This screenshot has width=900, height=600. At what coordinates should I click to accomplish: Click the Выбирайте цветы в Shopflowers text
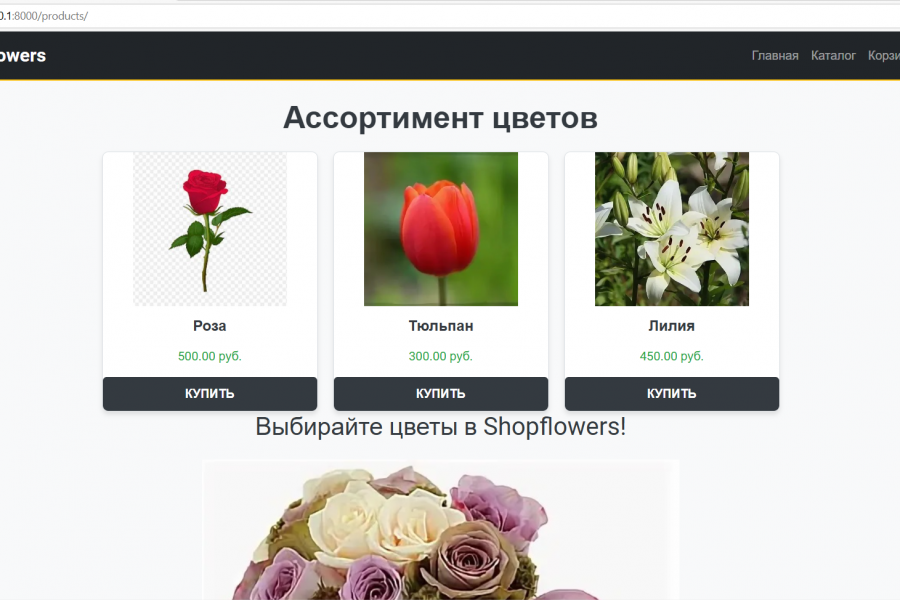(x=440, y=427)
